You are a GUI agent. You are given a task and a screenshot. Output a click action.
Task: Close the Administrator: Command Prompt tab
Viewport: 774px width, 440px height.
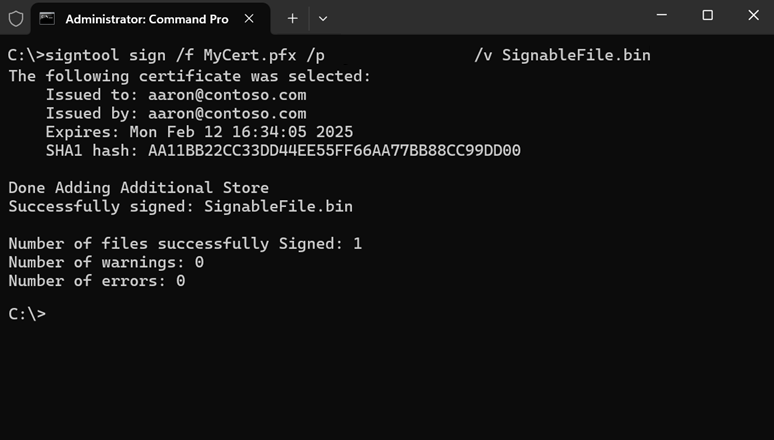tap(249, 19)
